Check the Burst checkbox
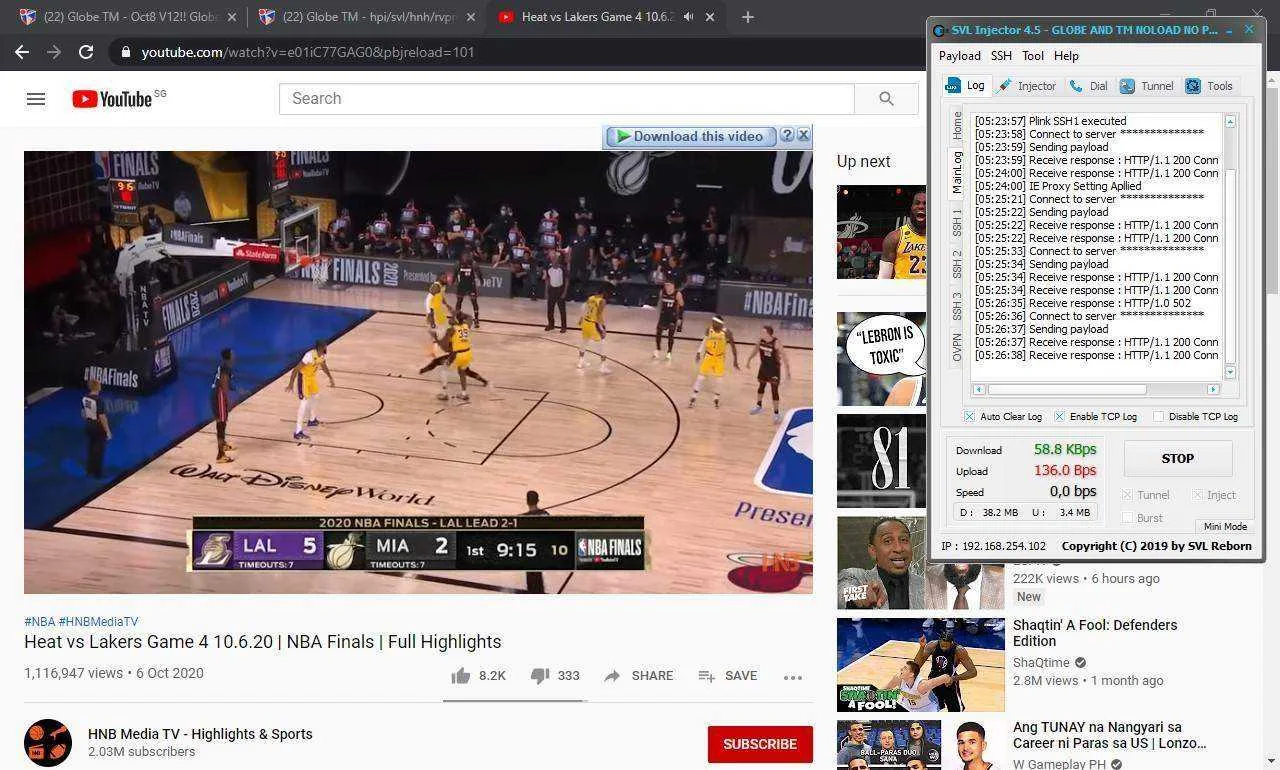Screen dimensions: 1280x770 tap(1127, 518)
